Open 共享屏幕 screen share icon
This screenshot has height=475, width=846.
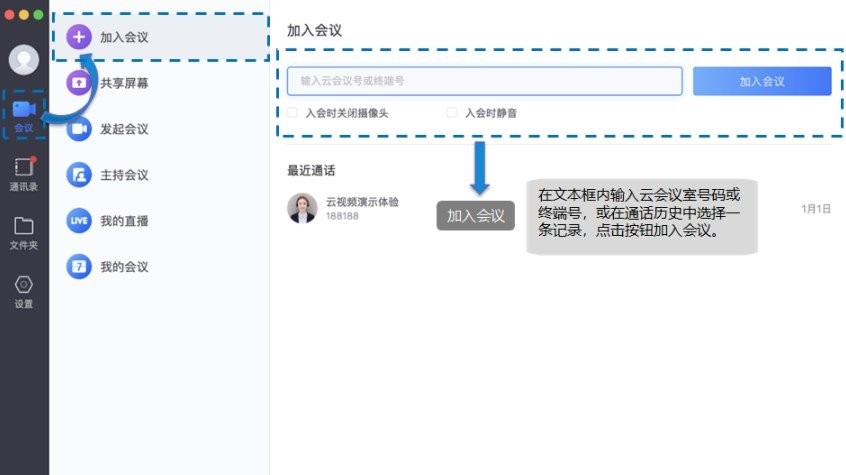(x=79, y=83)
